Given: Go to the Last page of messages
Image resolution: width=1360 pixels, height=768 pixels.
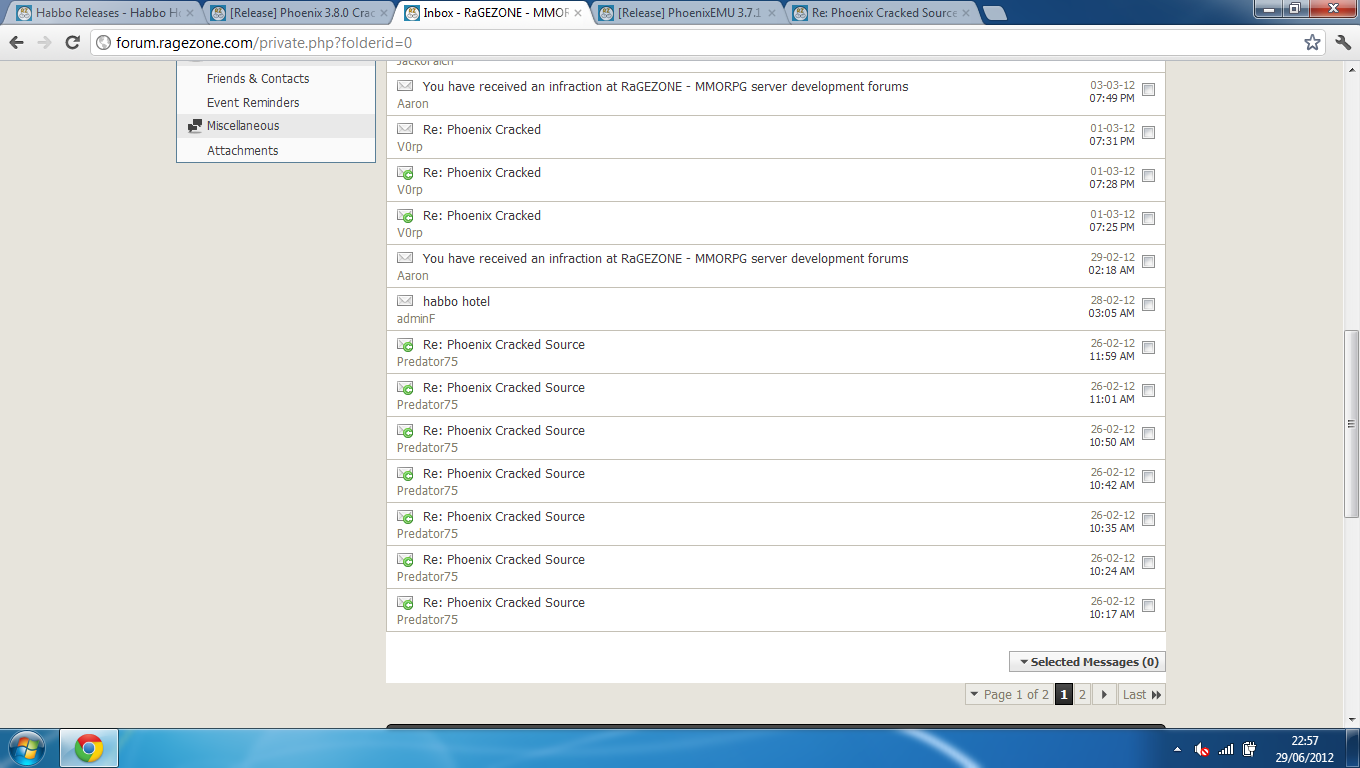Looking at the screenshot, I should (1141, 694).
